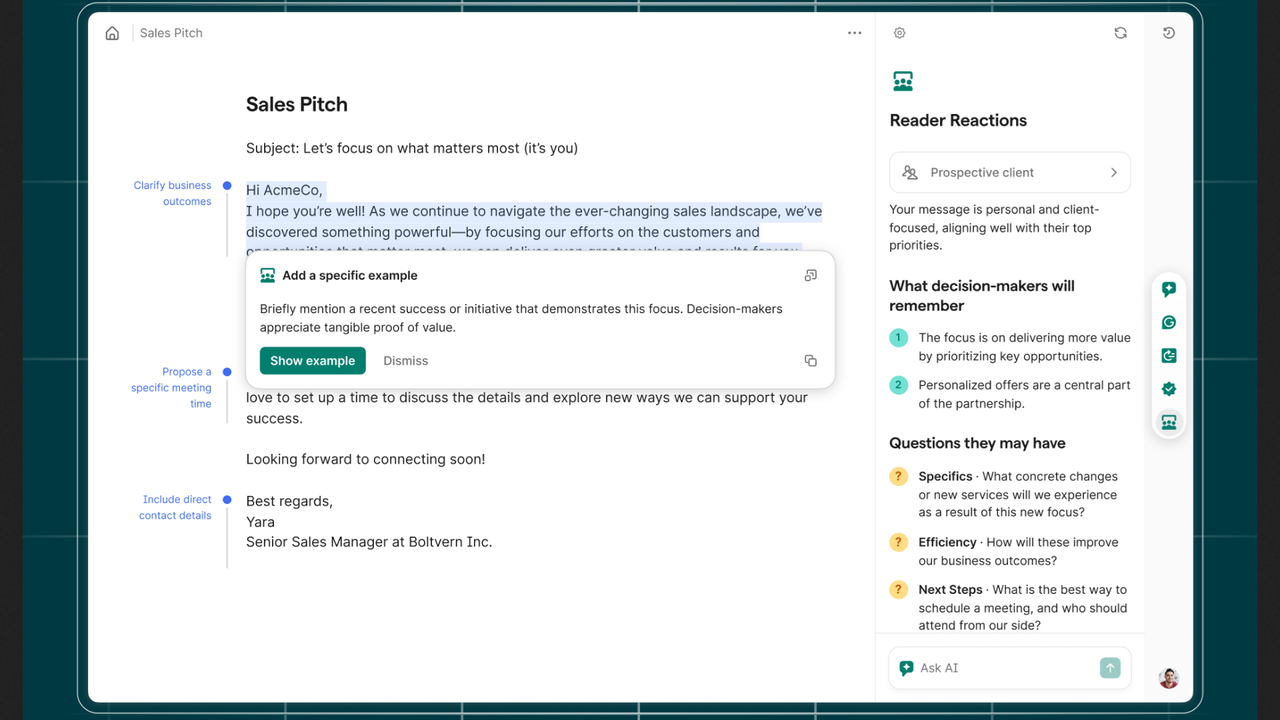Select the Reader Reactions audience icon in sidebar
Image resolution: width=1280 pixels, height=720 pixels.
(1168, 422)
